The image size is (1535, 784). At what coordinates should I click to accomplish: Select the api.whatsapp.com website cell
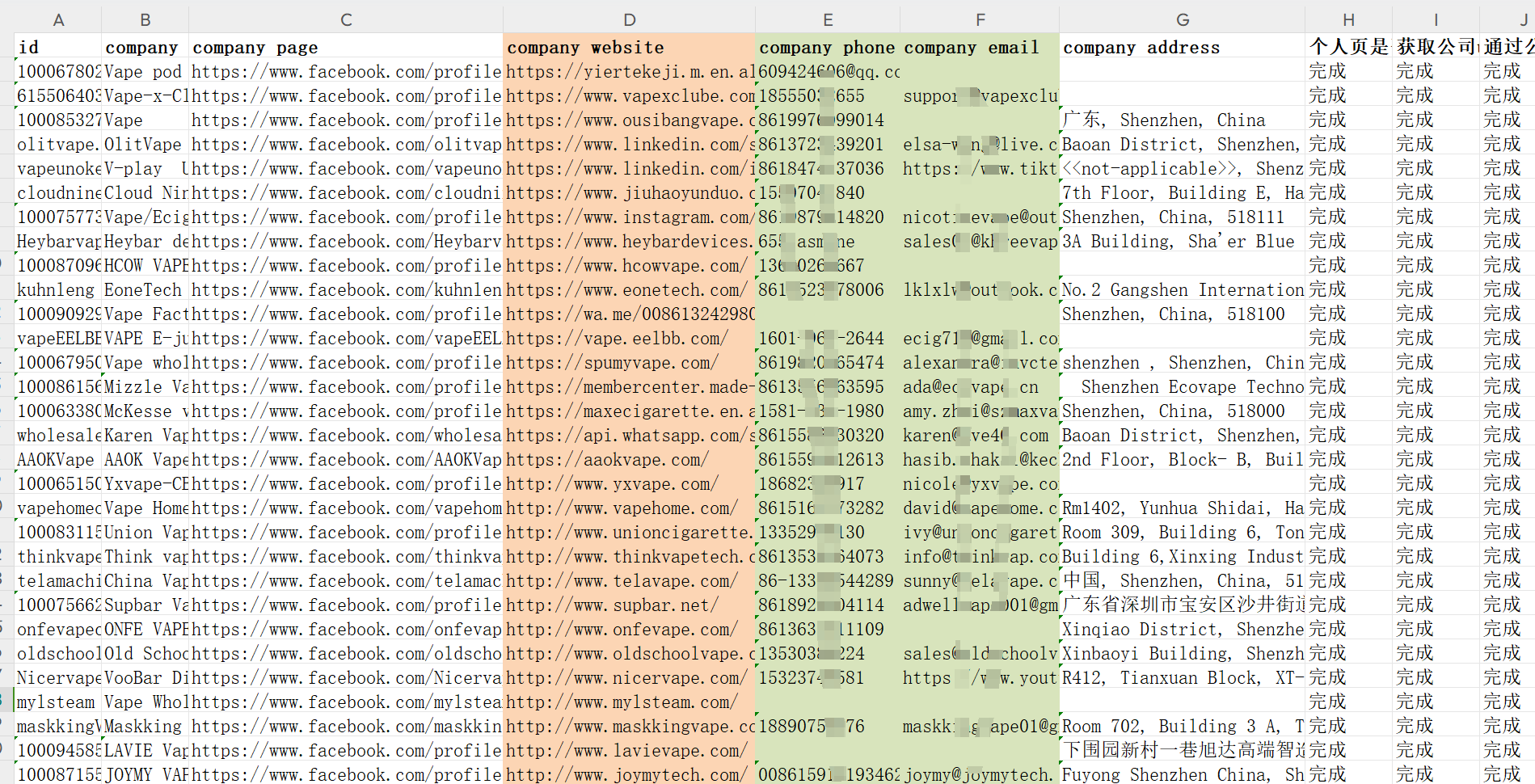(x=630, y=435)
